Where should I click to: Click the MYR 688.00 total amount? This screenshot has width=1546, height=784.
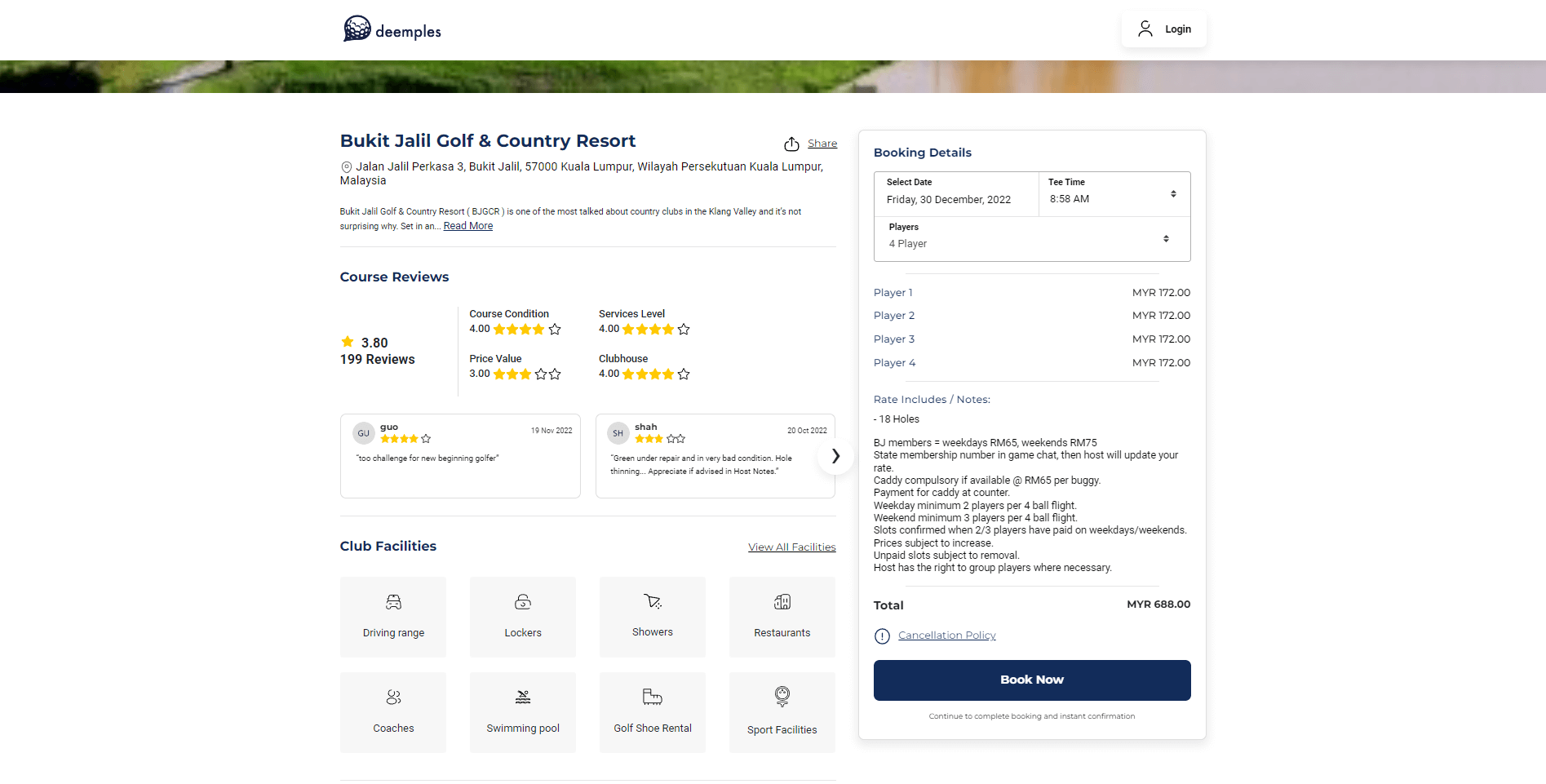coord(1158,605)
